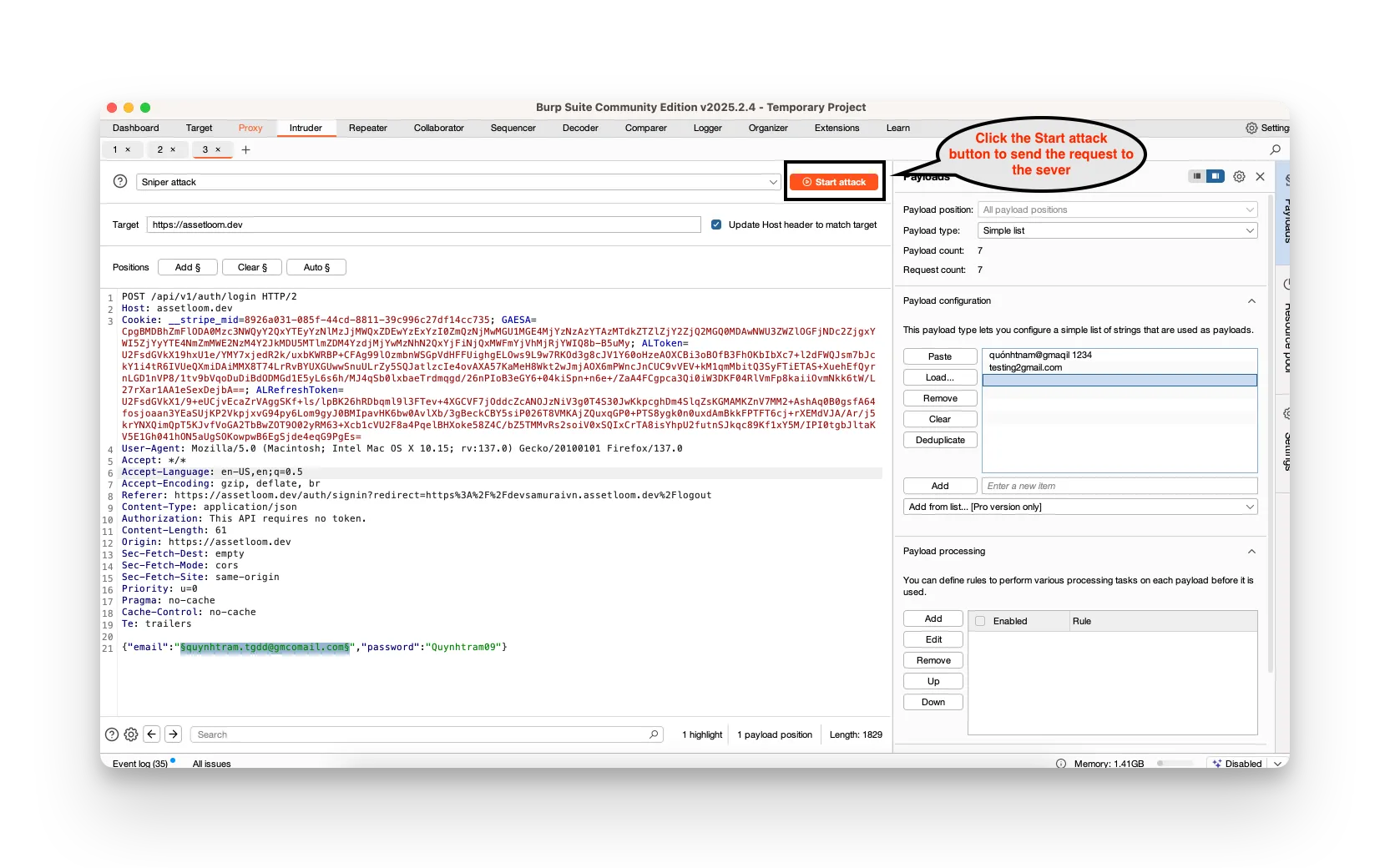Image resolution: width=1390 pixels, height=868 pixels.
Task: Open Add from list Pro version dropdown
Action: [1080, 507]
